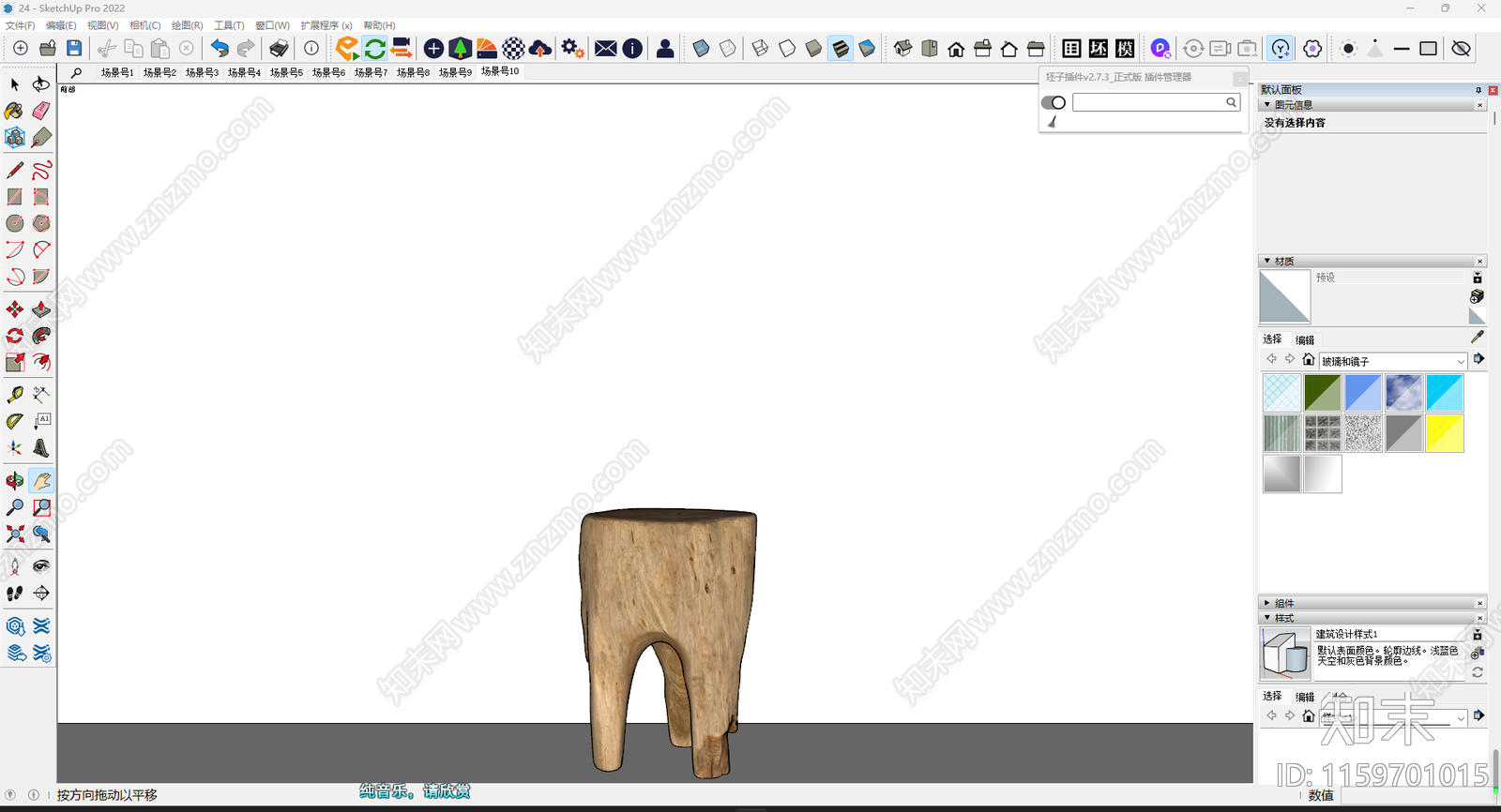Click the black 模 plugin icon
The width and height of the screenshot is (1501, 812).
click(1126, 48)
